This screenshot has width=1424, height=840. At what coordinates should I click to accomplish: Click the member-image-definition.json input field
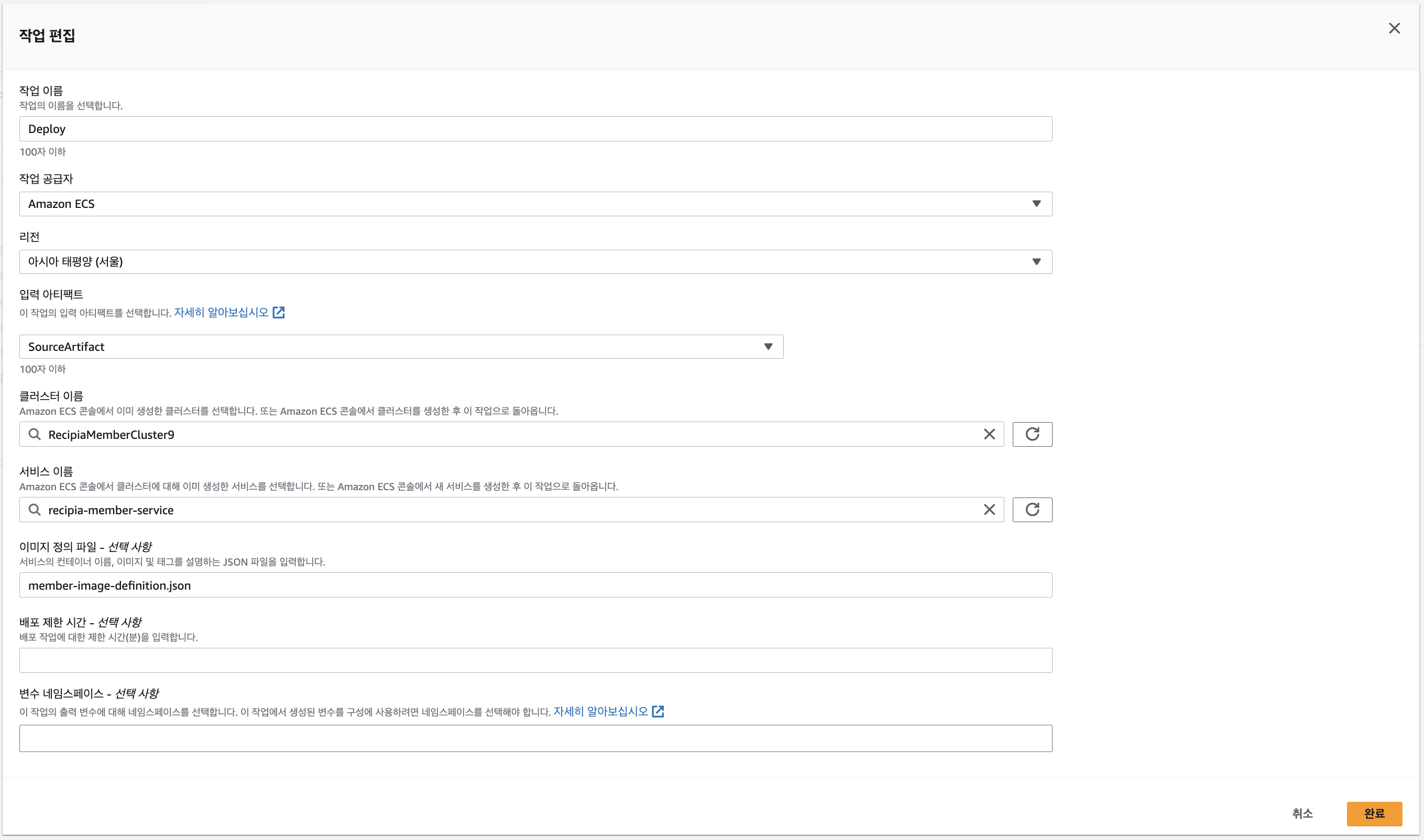(535, 585)
